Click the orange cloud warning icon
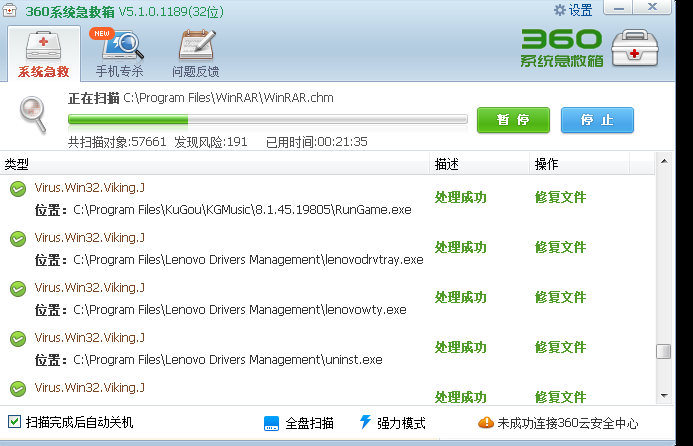693x446 pixels. click(x=486, y=423)
